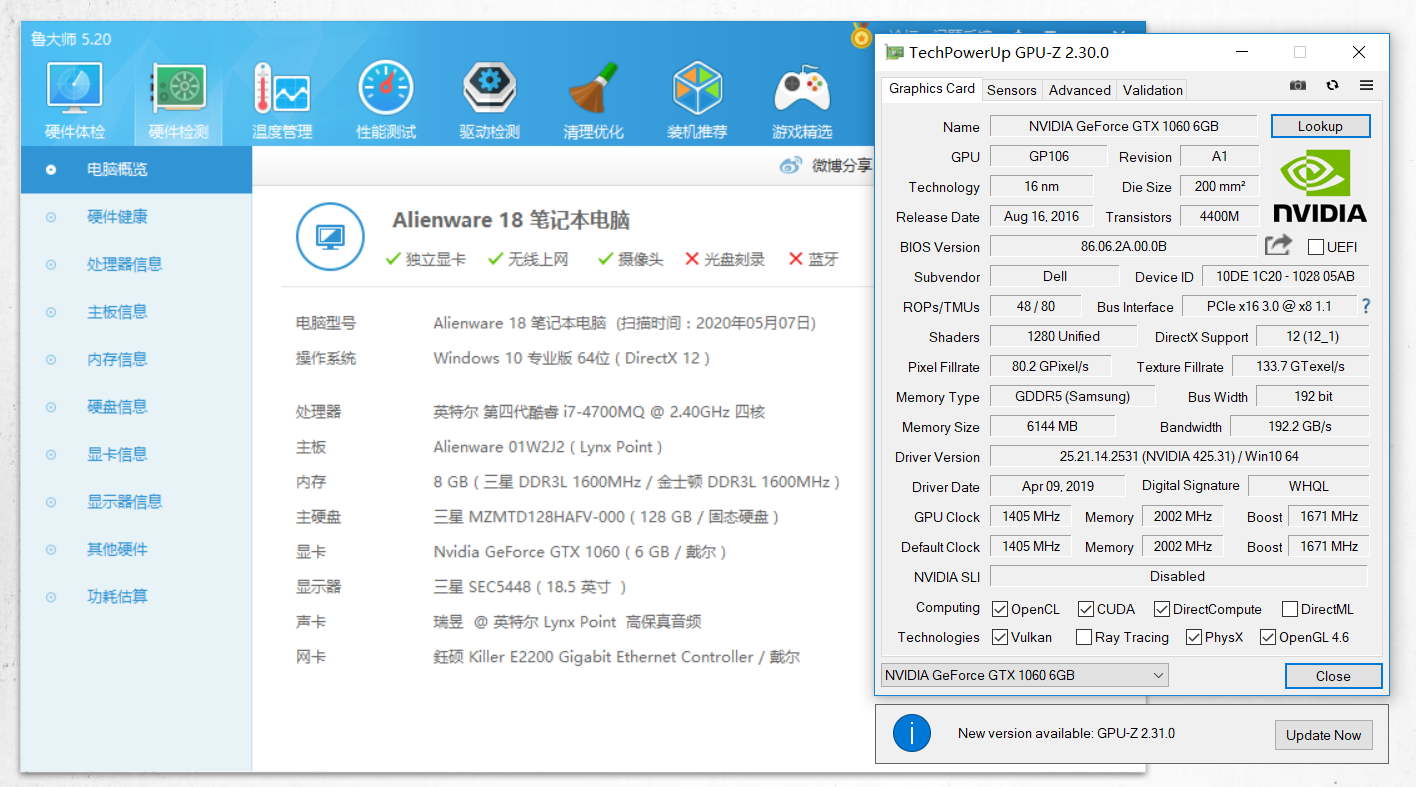The image size is (1416, 787).
Task: Click the GPU field showing GP106
Action: point(1048,156)
